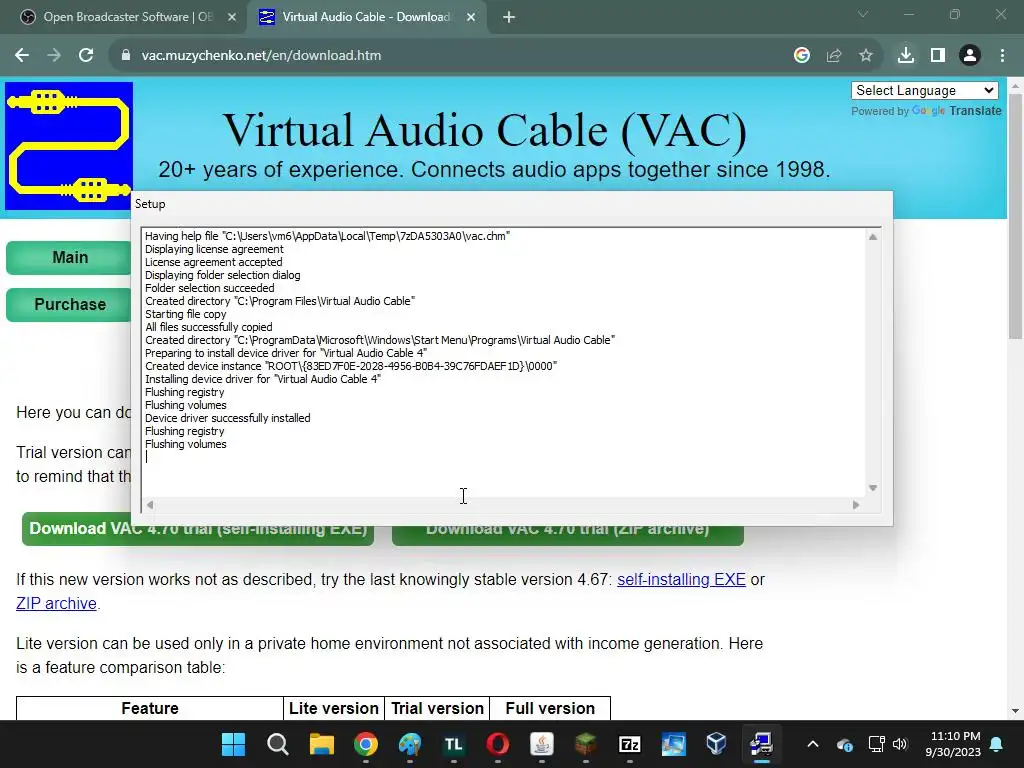1024x768 pixels.
Task: Click scroll-left arrow in Setup log
Action: pyautogui.click(x=150, y=505)
